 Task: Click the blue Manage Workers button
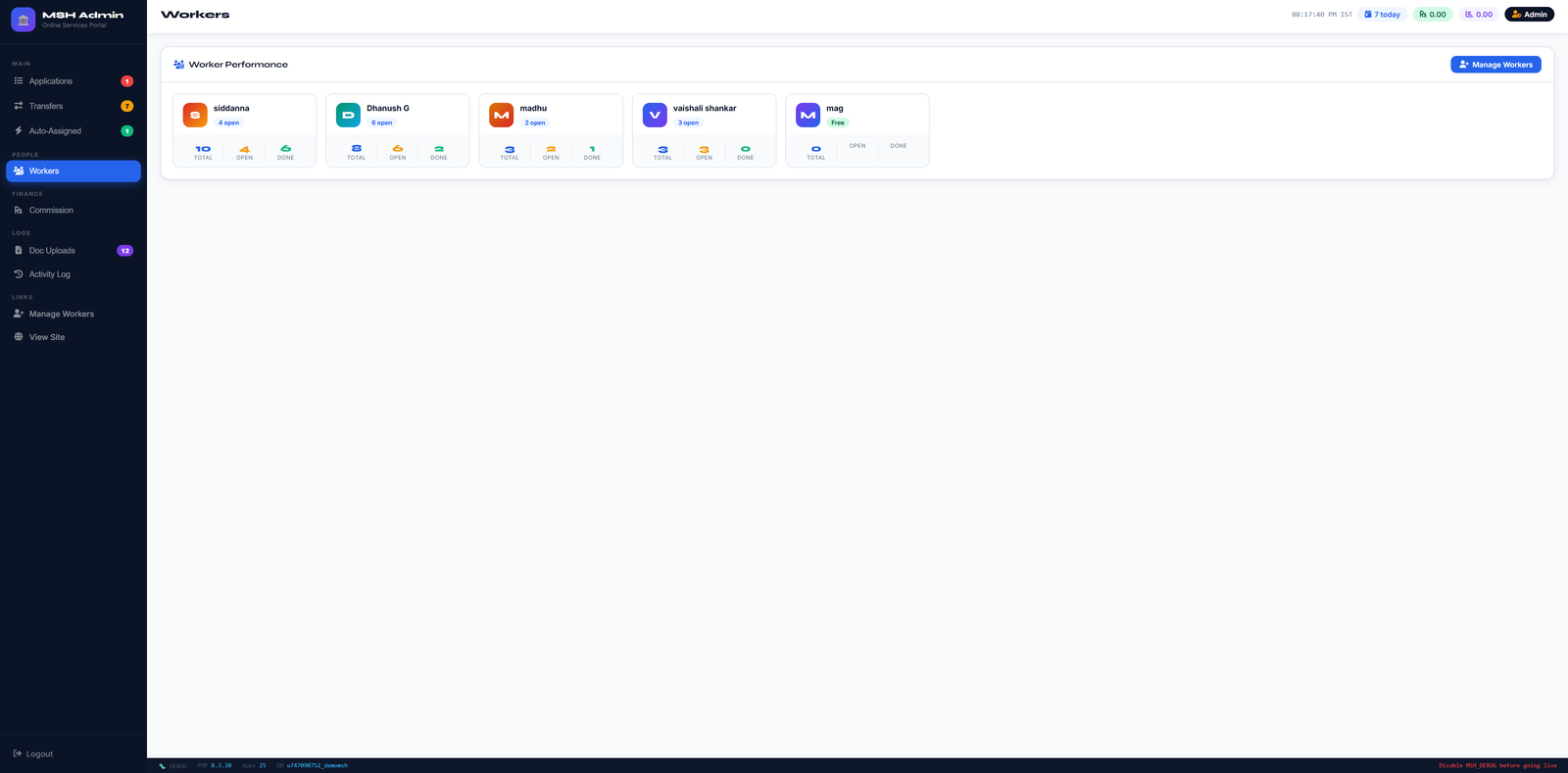pos(1495,65)
